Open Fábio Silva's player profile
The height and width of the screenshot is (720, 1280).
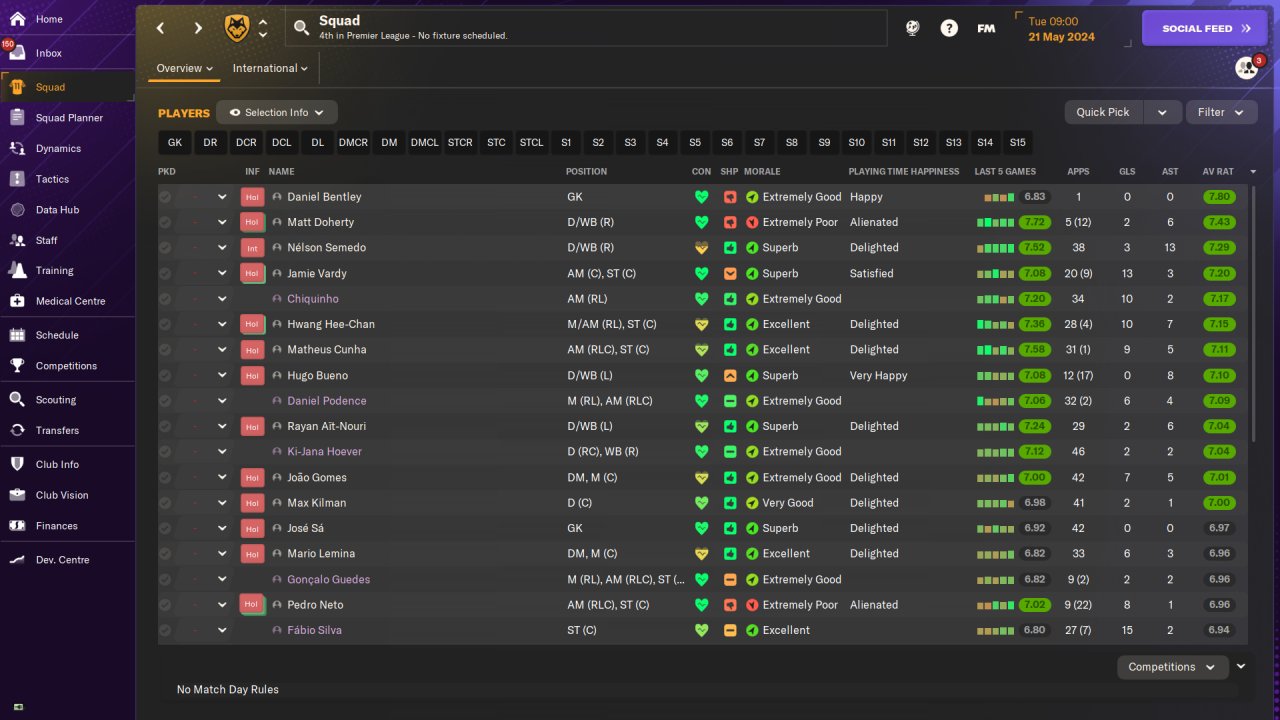pyautogui.click(x=314, y=630)
